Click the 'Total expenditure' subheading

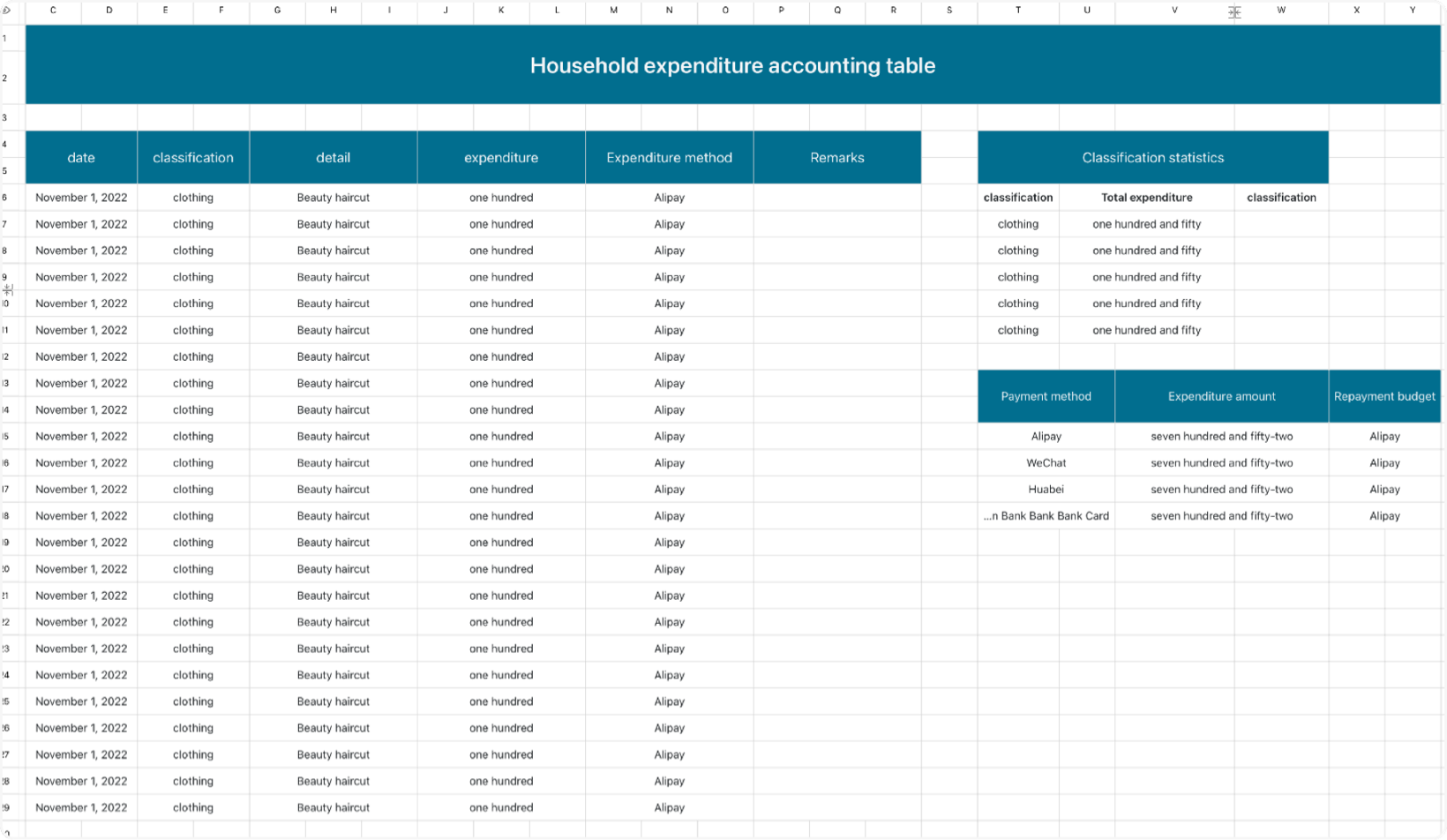click(1147, 198)
